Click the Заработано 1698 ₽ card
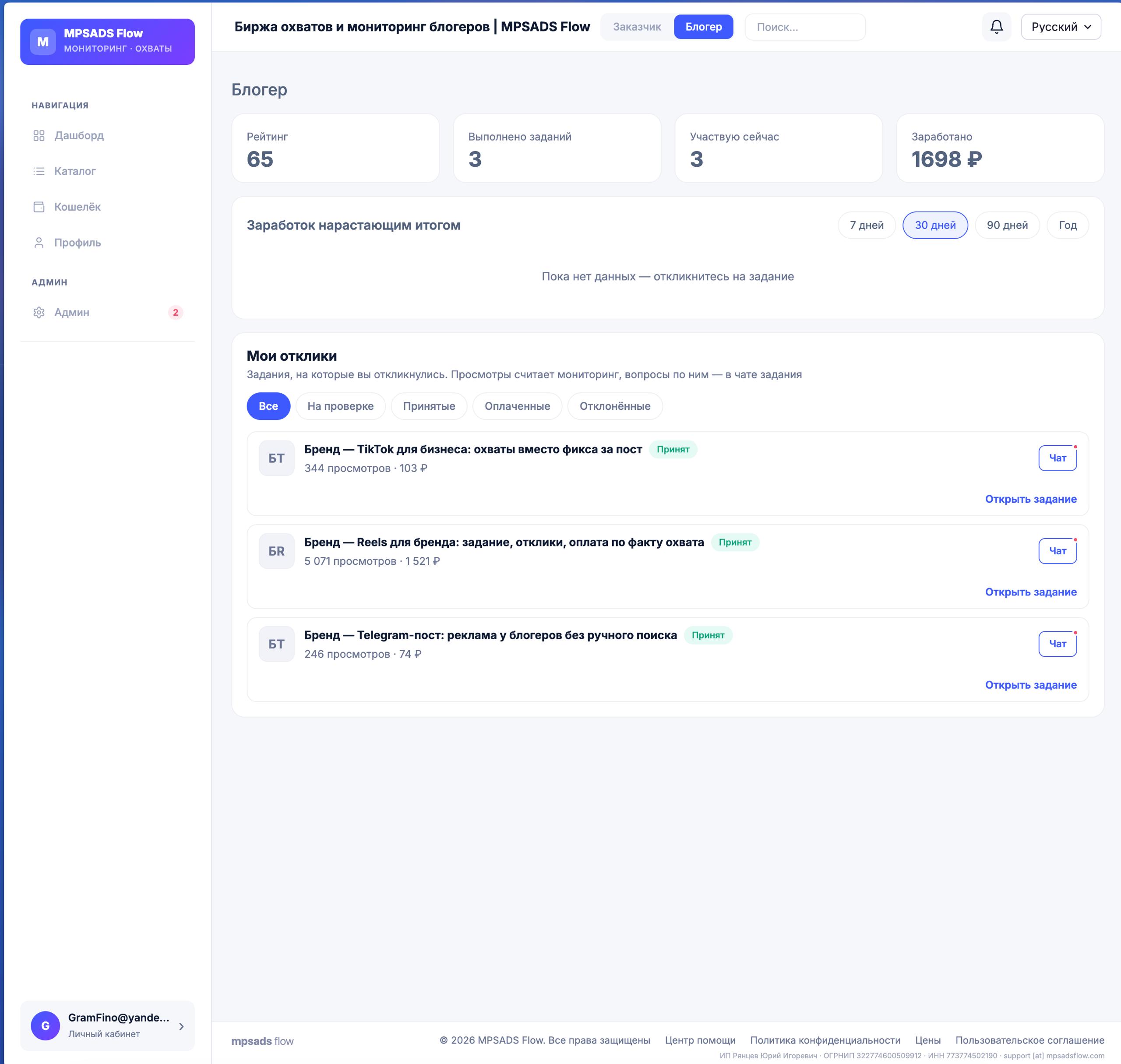Image resolution: width=1121 pixels, height=1064 pixels. 1000,148
